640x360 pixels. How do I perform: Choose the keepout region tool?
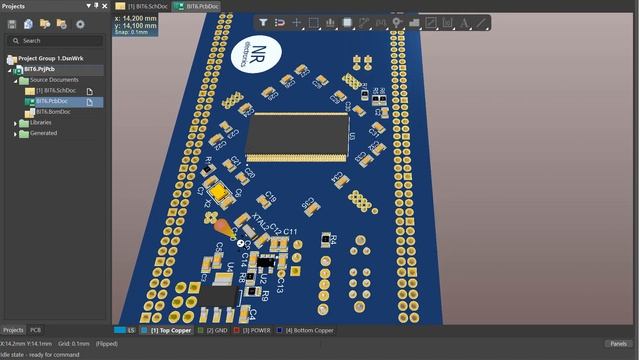coord(431,22)
